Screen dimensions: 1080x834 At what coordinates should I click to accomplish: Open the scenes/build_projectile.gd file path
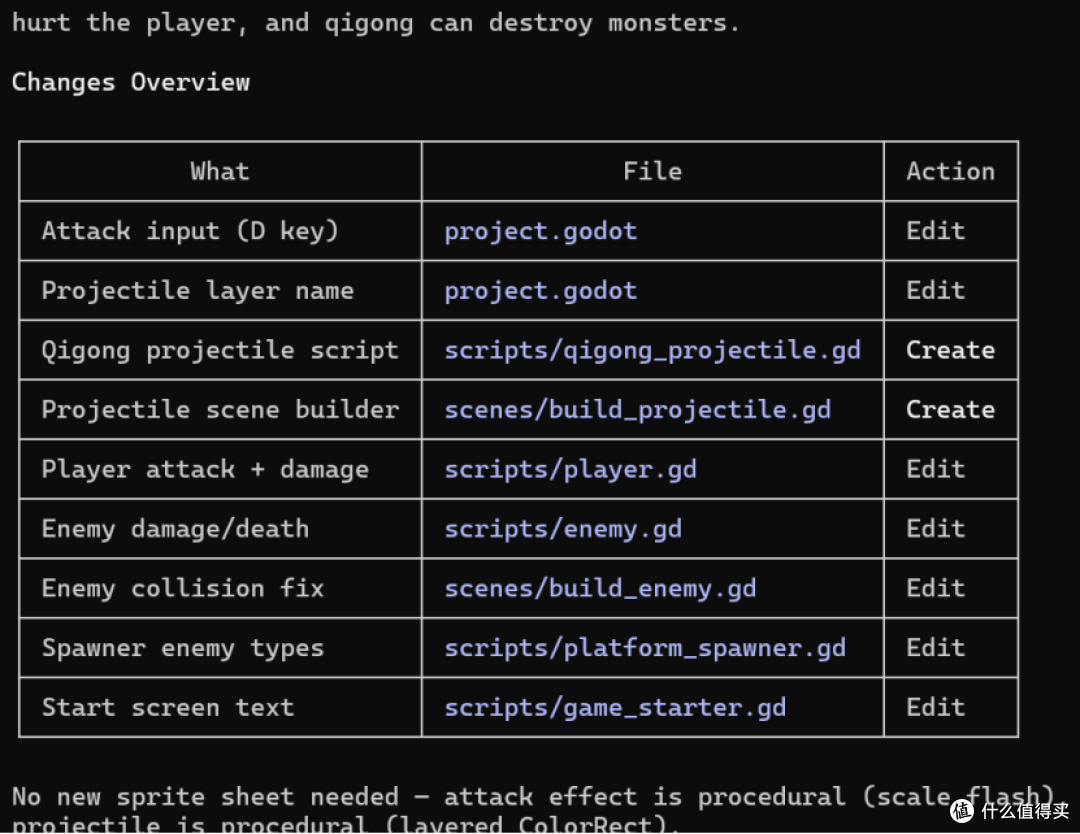point(638,410)
